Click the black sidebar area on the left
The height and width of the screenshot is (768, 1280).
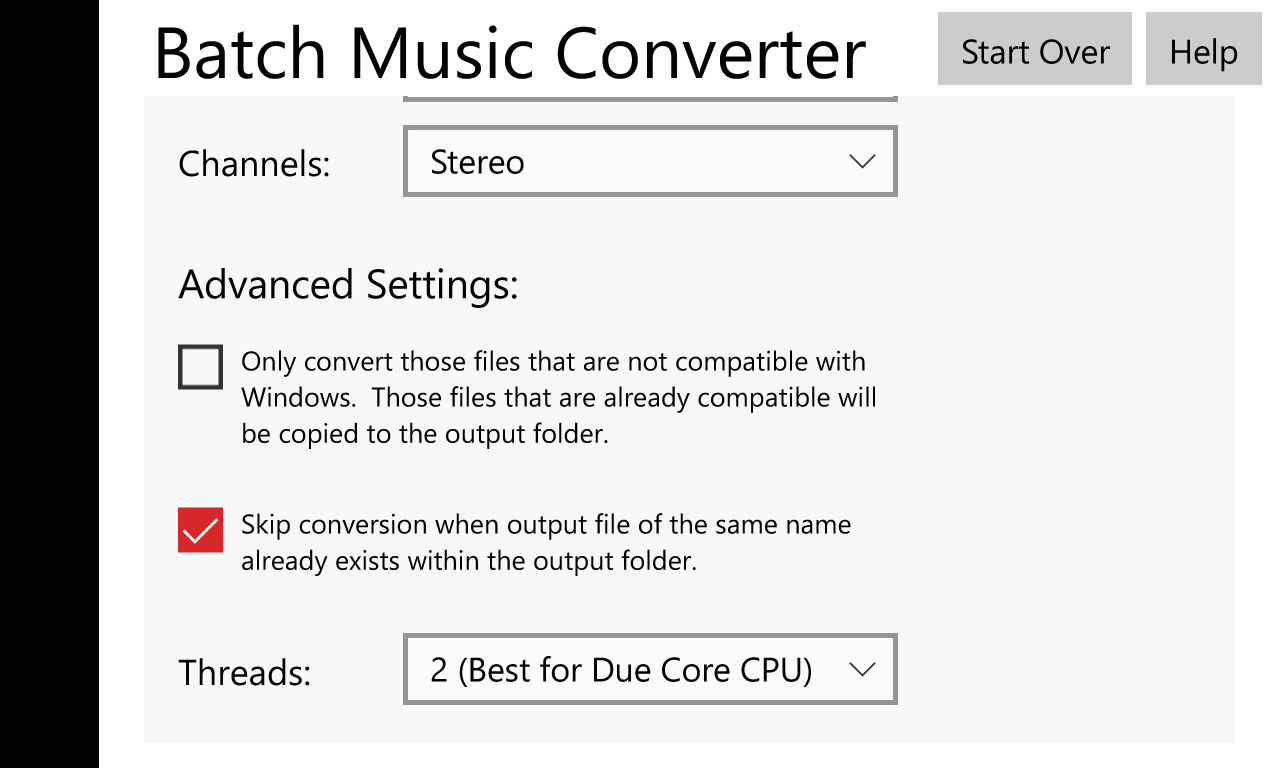[49, 384]
